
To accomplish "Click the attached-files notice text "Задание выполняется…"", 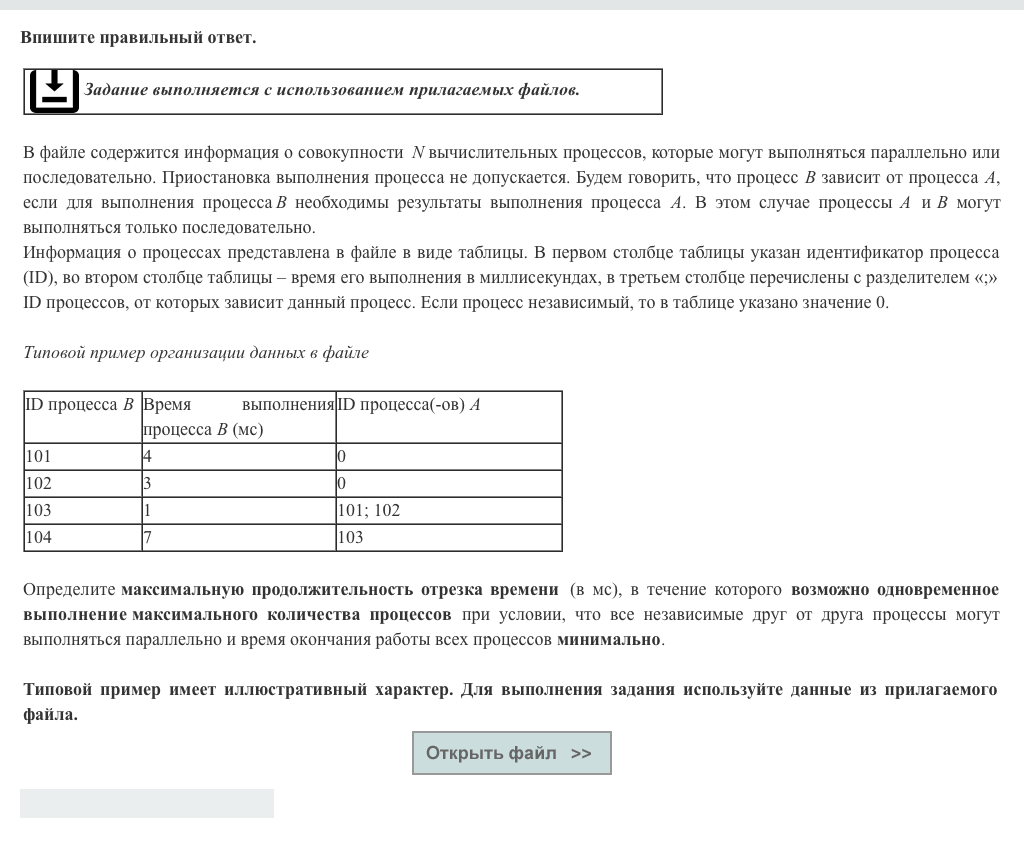I will click(x=331, y=90).
